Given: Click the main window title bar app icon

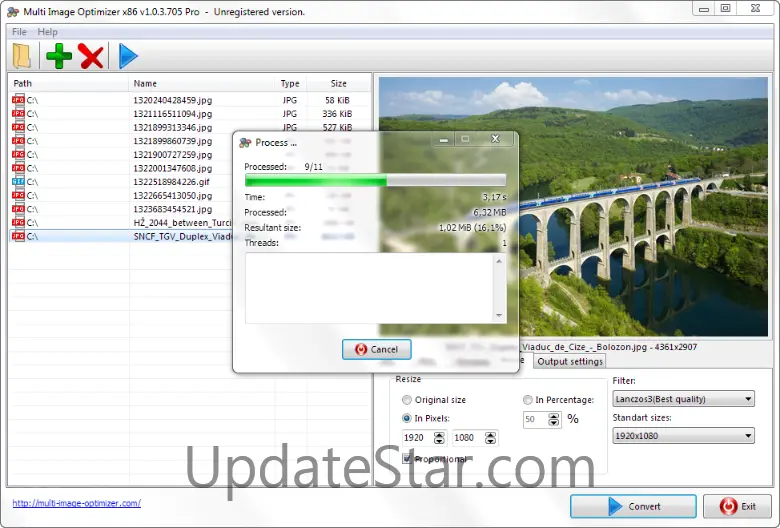Looking at the screenshot, I should [13, 11].
